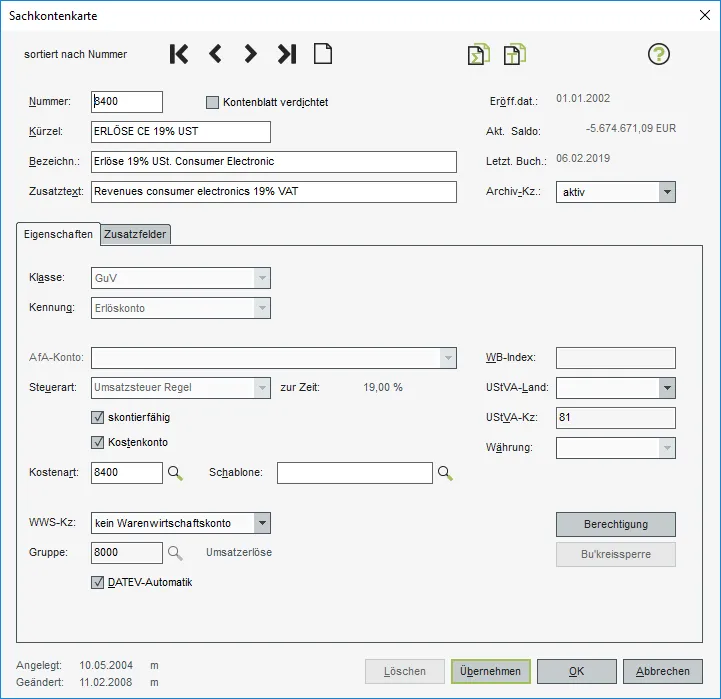Image resolution: width=721 pixels, height=699 pixels.
Task: Click the opening date 01.01.2002
Action: coord(583,98)
